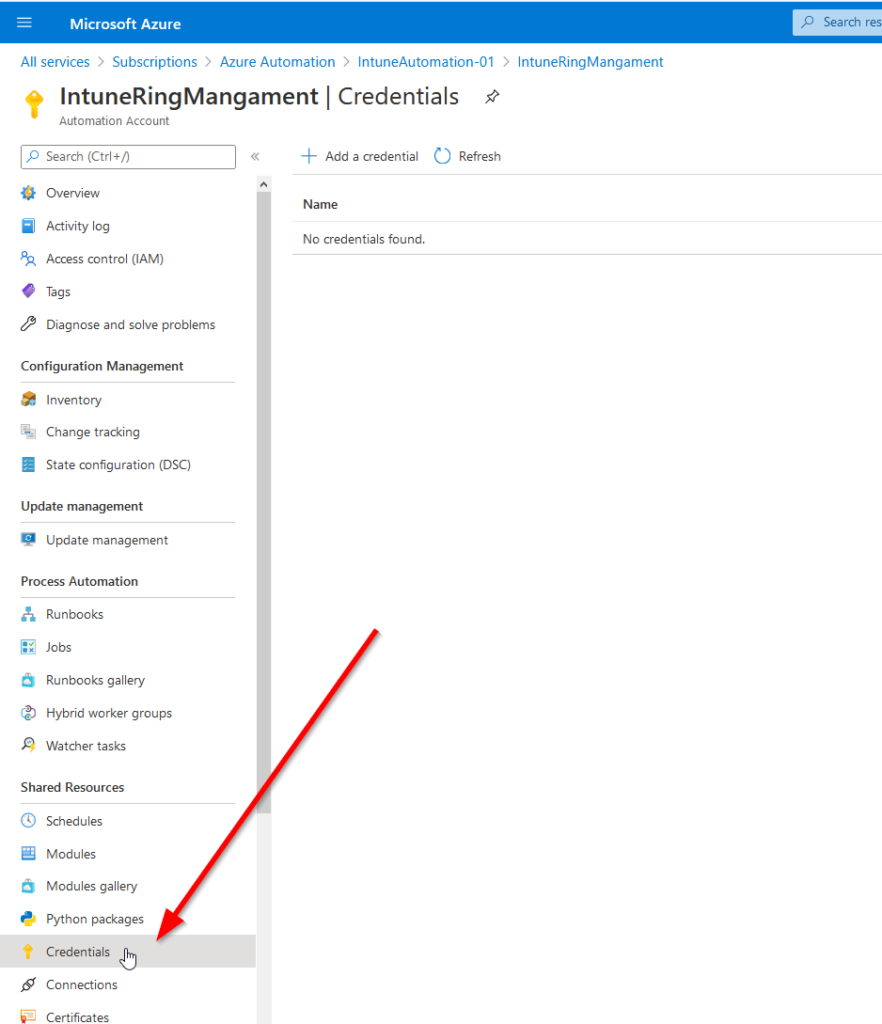
Task: Click the Change tracking icon
Action: [28, 432]
